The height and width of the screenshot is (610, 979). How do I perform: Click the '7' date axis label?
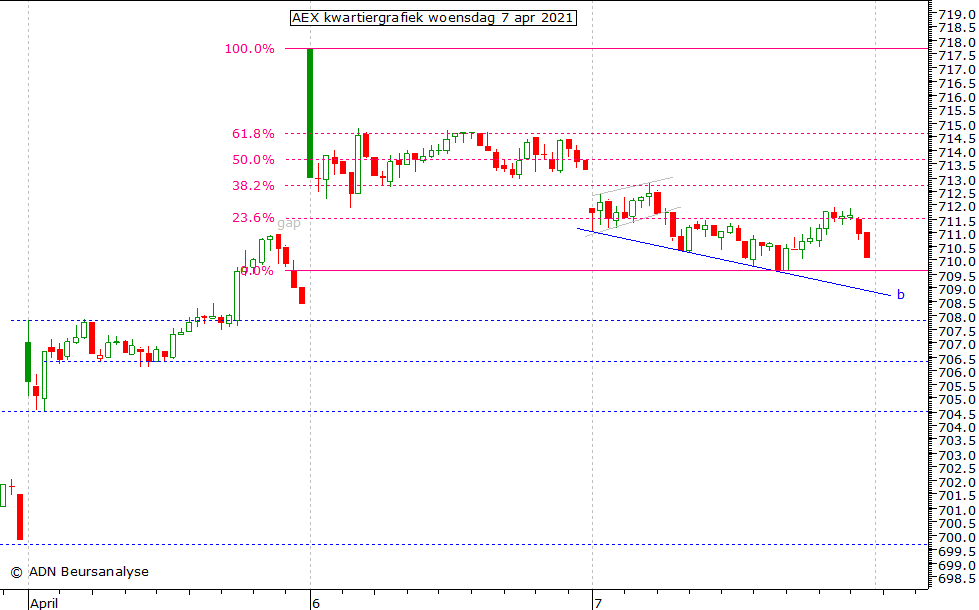[x=598, y=603]
